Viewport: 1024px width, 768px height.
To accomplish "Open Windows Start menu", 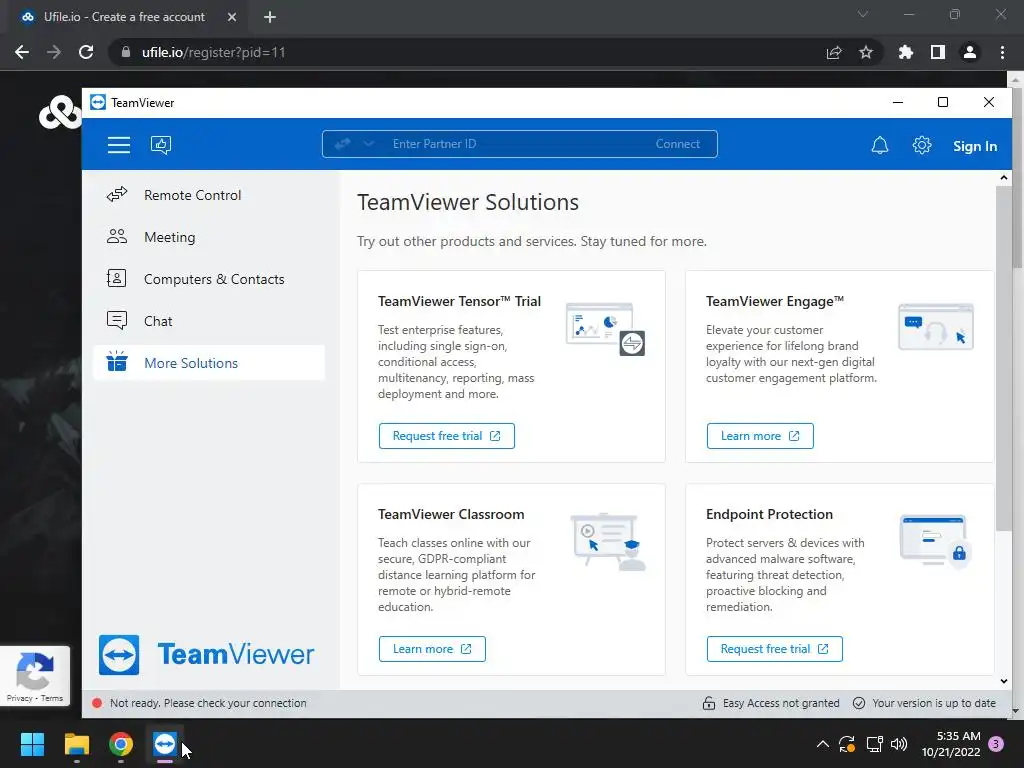I will pyautogui.click(x=32, y=744).
